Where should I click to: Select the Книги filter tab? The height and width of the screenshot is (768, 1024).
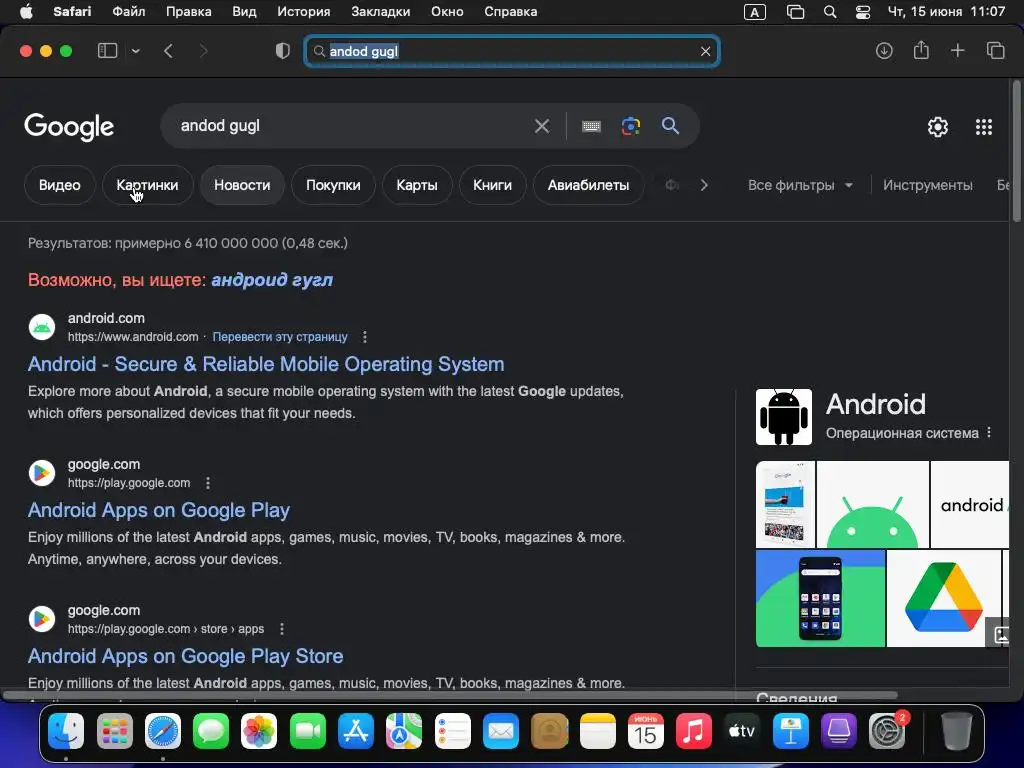pyautogui.click(x=492, y=185)
